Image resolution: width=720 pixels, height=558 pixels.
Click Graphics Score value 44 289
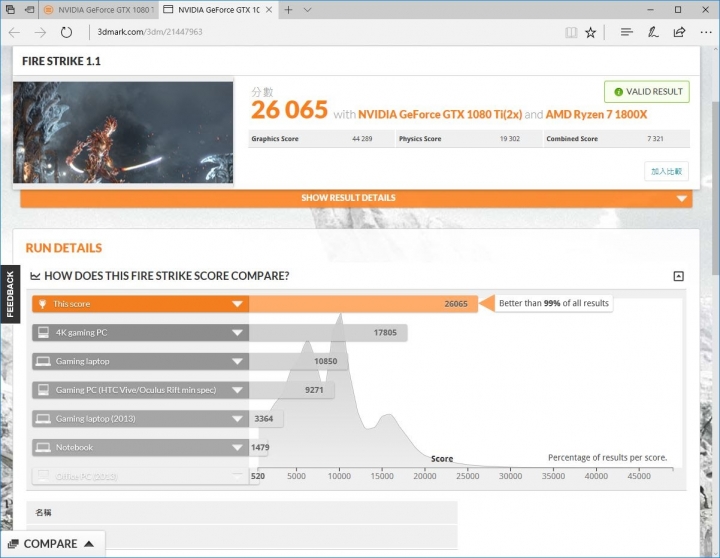pyautogui.click(x=362, y=139)
